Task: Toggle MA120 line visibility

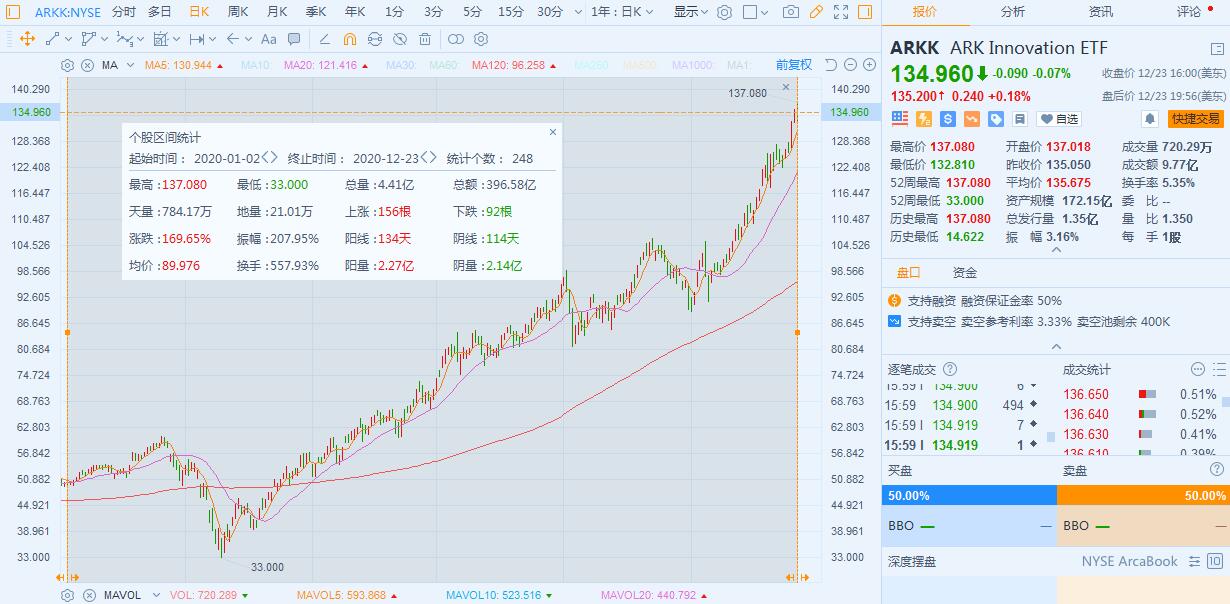Action: (x=514, y=65)
